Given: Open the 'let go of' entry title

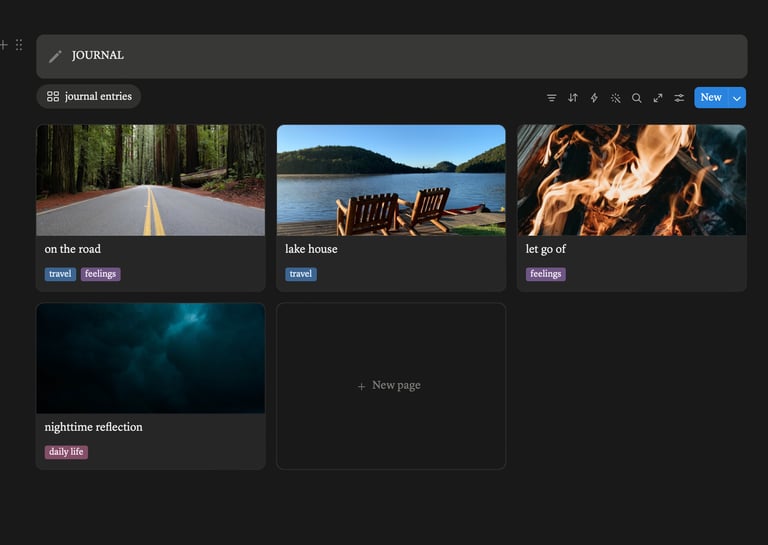Looking at the screenshot, I should 546,249.
